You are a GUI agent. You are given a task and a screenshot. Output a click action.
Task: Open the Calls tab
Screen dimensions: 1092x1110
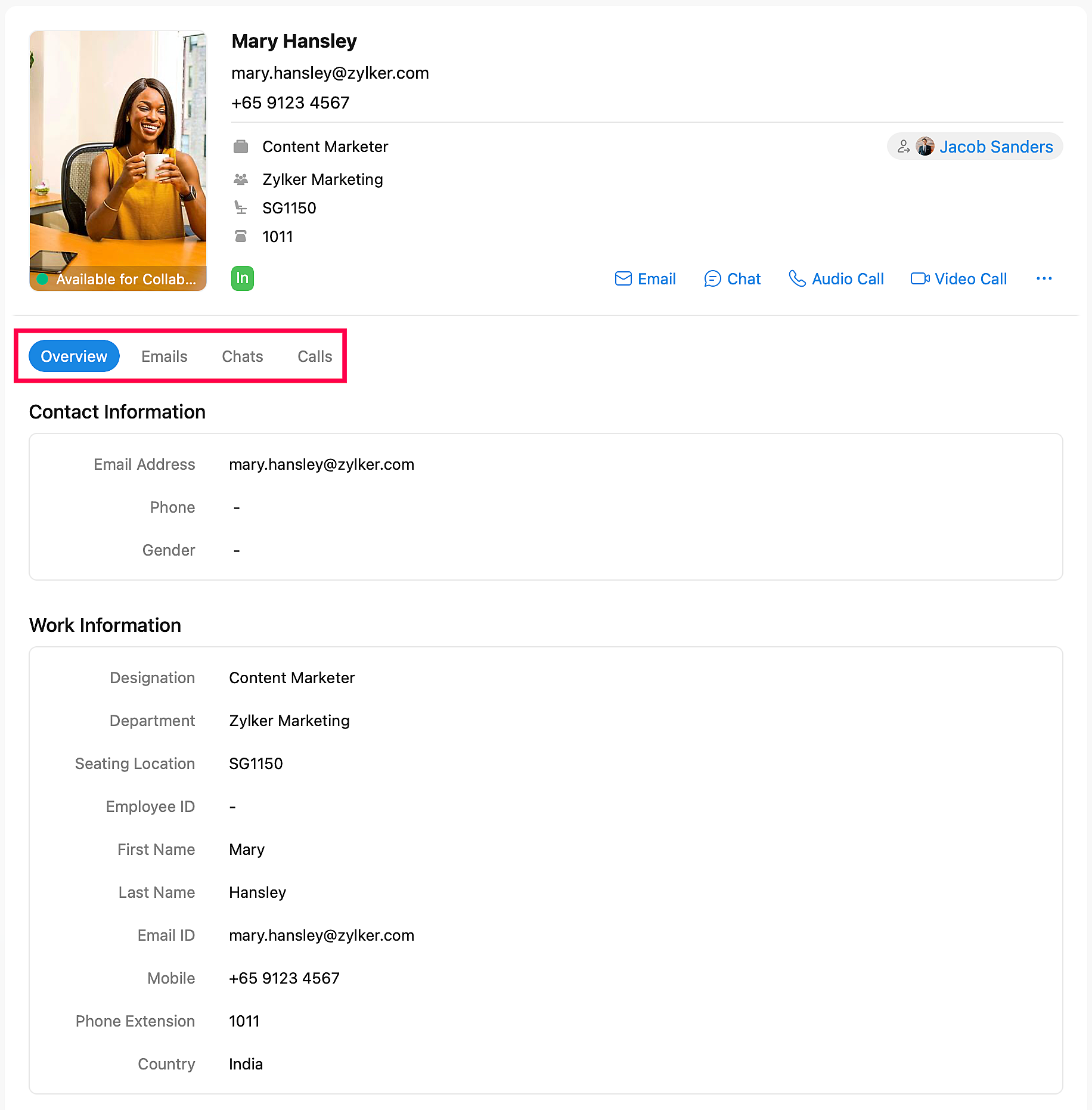point(315,356)
